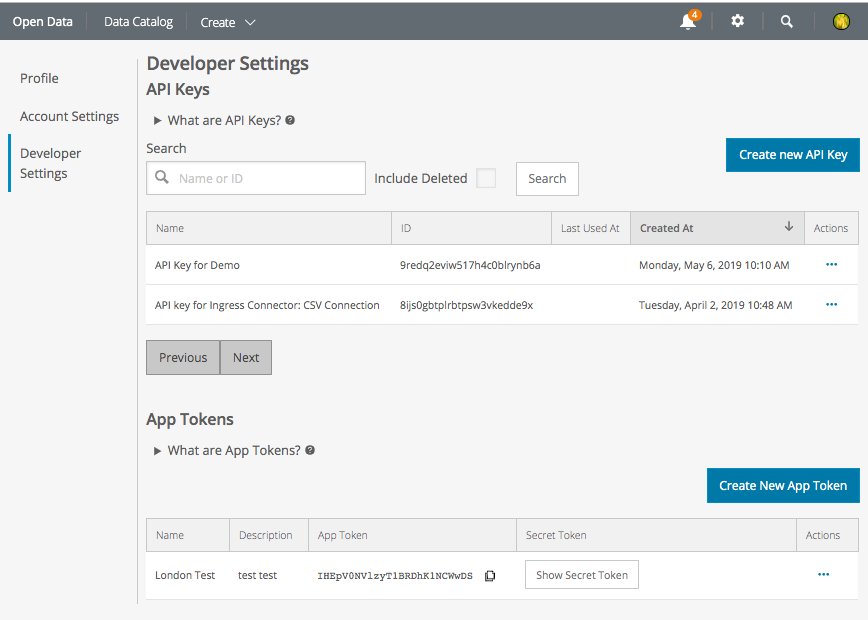The width and height of the screenshot is (868, 620).
Task: Click the help icon beside What are API Keys
Action: 290,120
